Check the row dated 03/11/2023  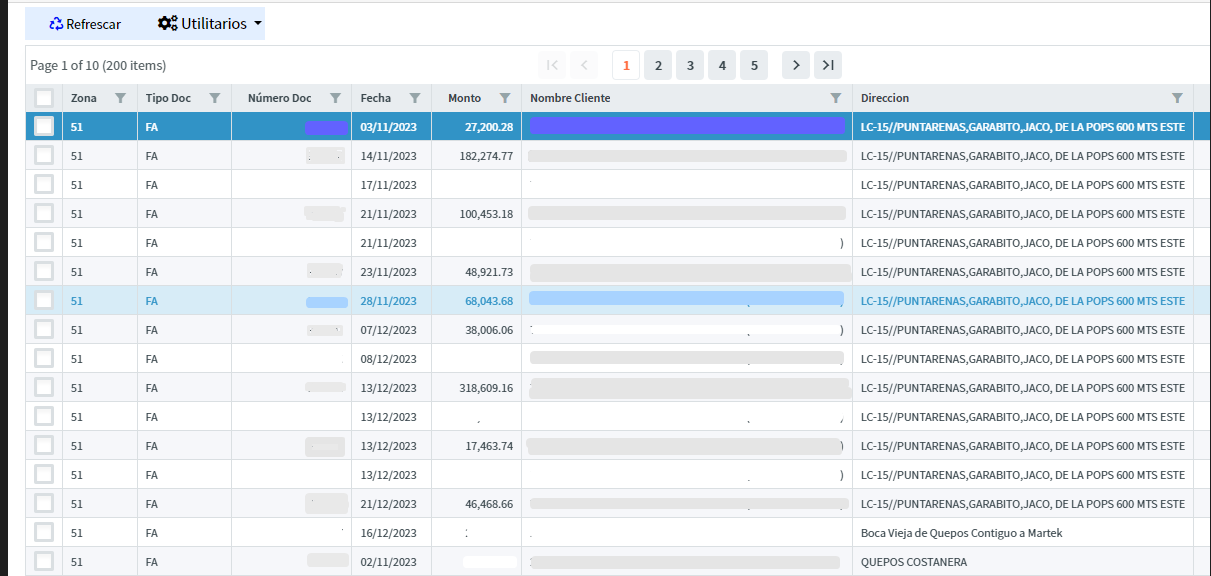coord(44,126)
